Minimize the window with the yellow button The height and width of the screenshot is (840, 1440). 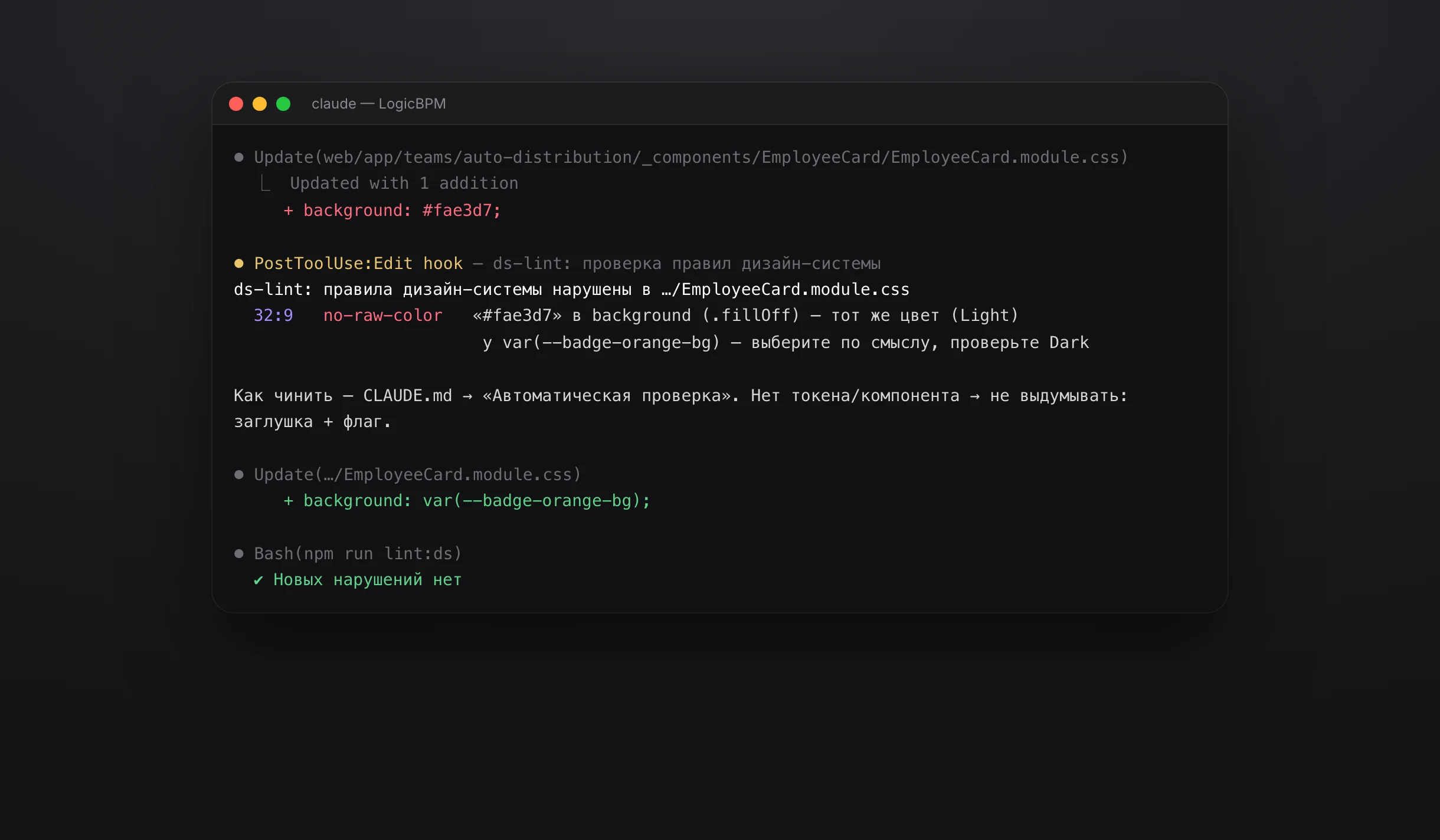260,104
